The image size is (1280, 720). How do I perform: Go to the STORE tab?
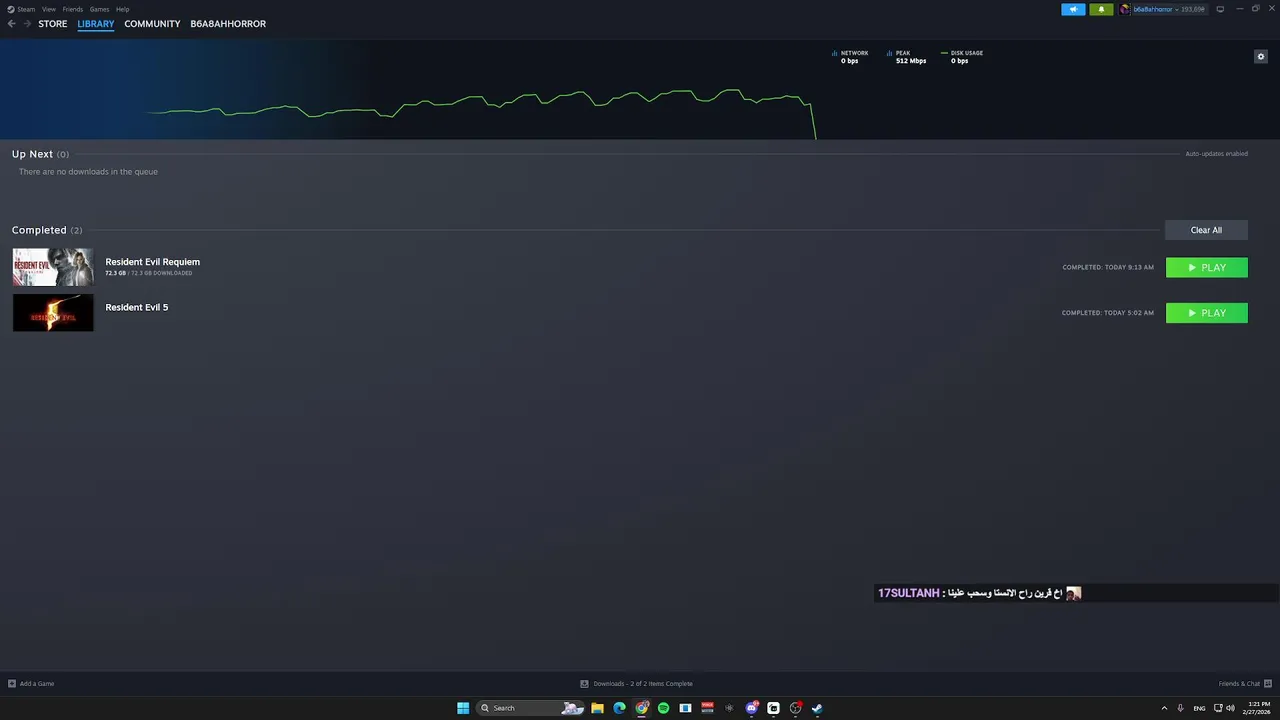(x=53, y=24)
